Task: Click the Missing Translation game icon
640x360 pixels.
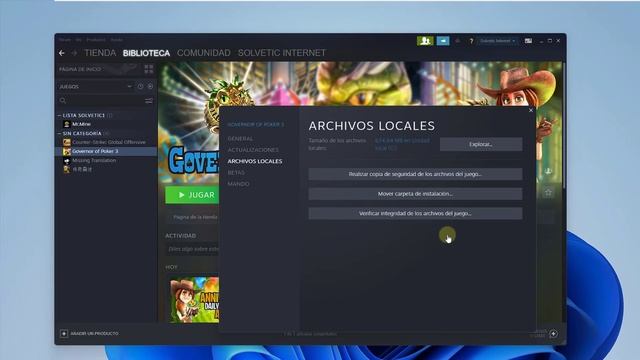Action: click(x=67, y=160)
